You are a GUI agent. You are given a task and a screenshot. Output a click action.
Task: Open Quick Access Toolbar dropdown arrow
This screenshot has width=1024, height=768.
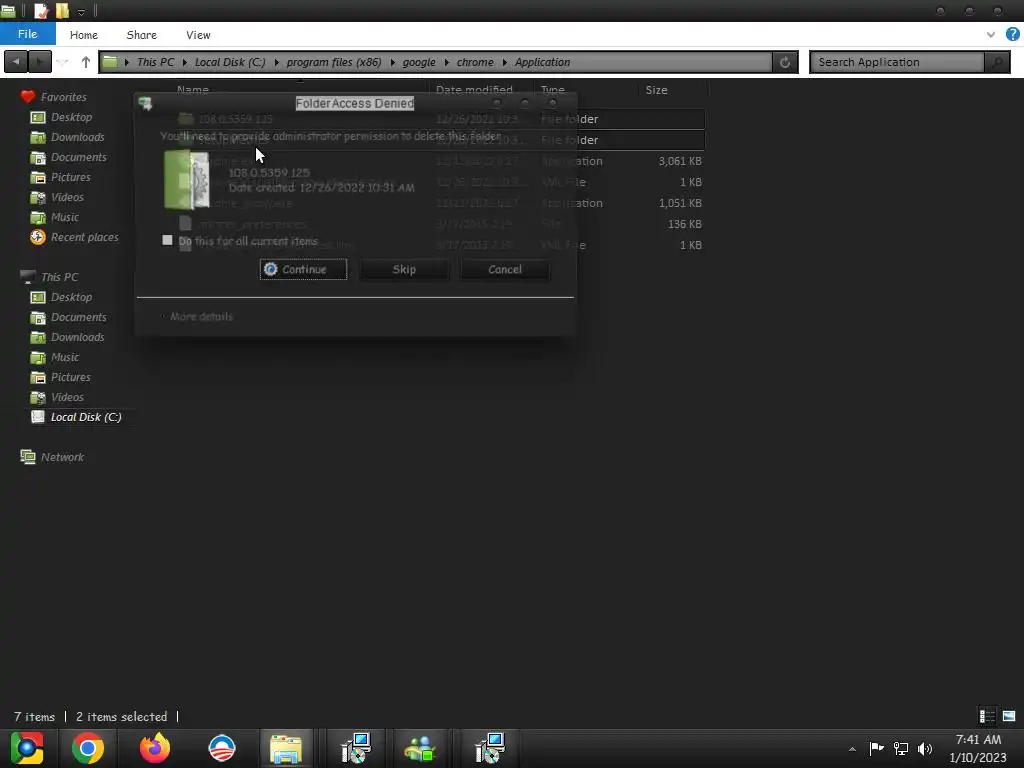(81, 12)
